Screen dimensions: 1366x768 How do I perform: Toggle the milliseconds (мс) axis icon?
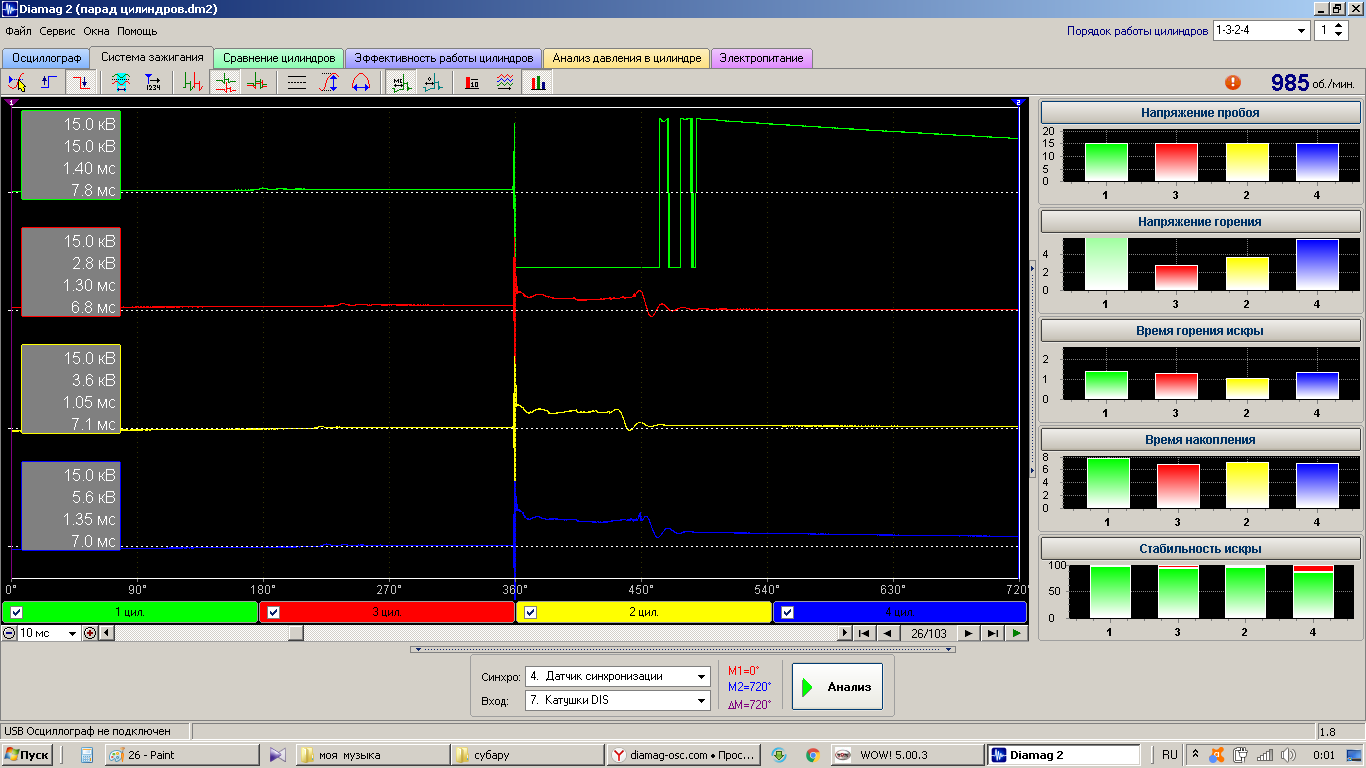[x=401, y=82]
